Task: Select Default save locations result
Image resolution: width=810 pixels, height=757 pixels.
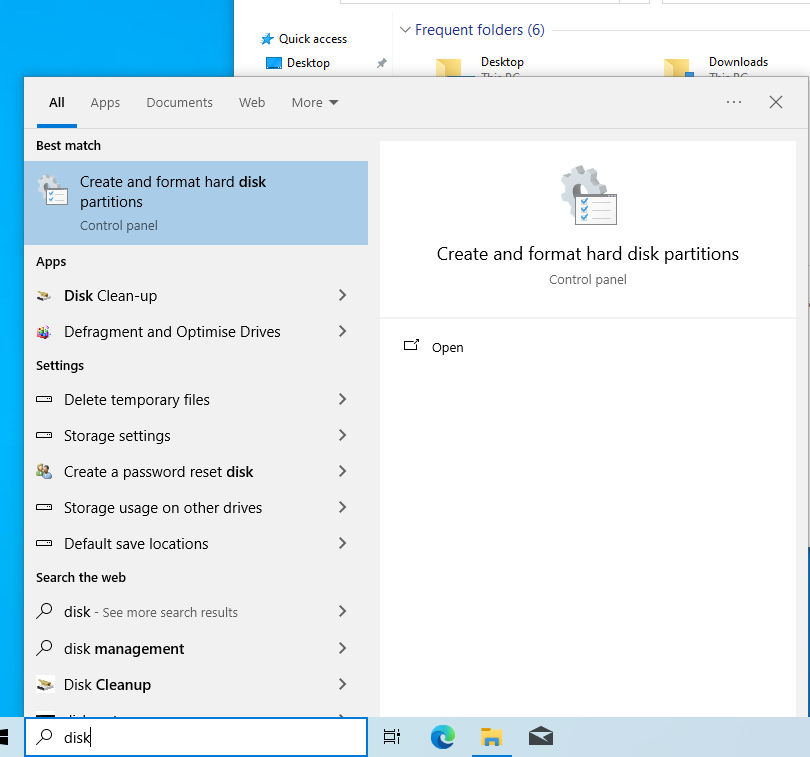Action: [x=196, y=544]
